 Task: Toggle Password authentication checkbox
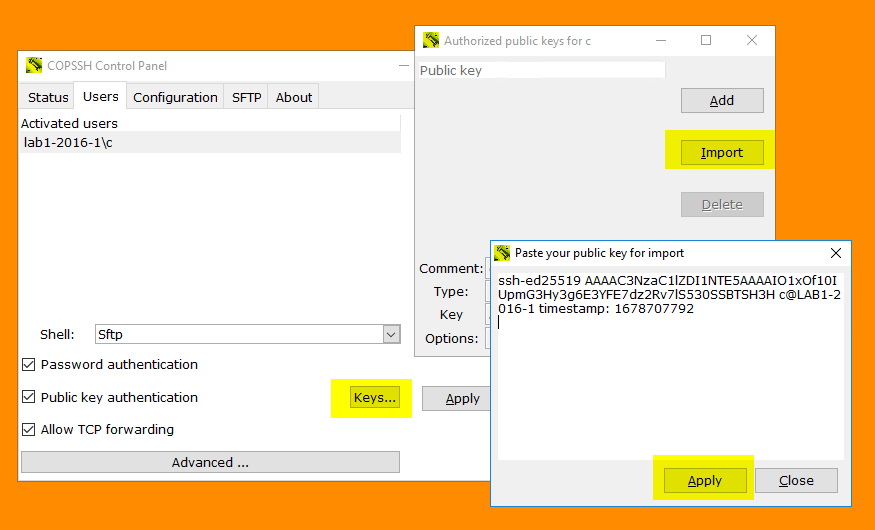pos(28,365)
